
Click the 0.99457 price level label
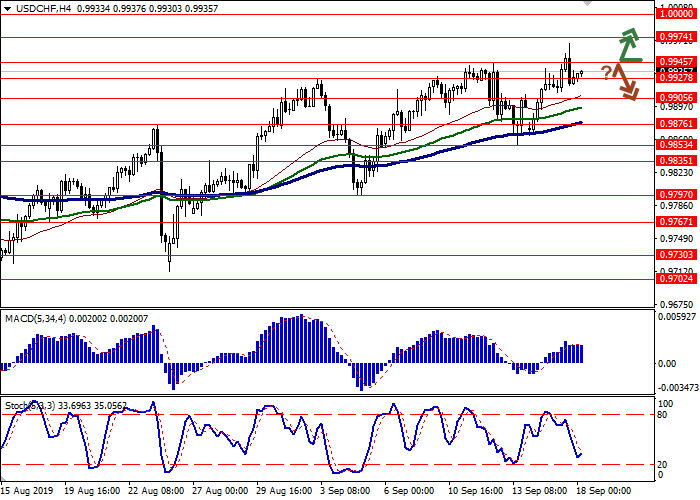676,61
